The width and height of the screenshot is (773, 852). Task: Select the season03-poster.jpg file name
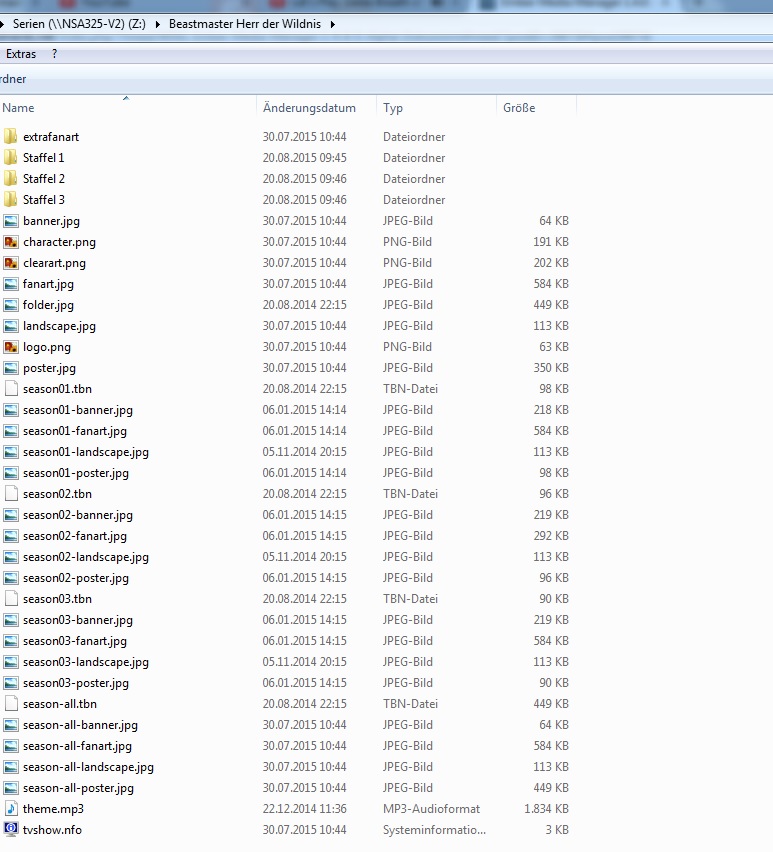pyautogui.click(x=76, y=683)
